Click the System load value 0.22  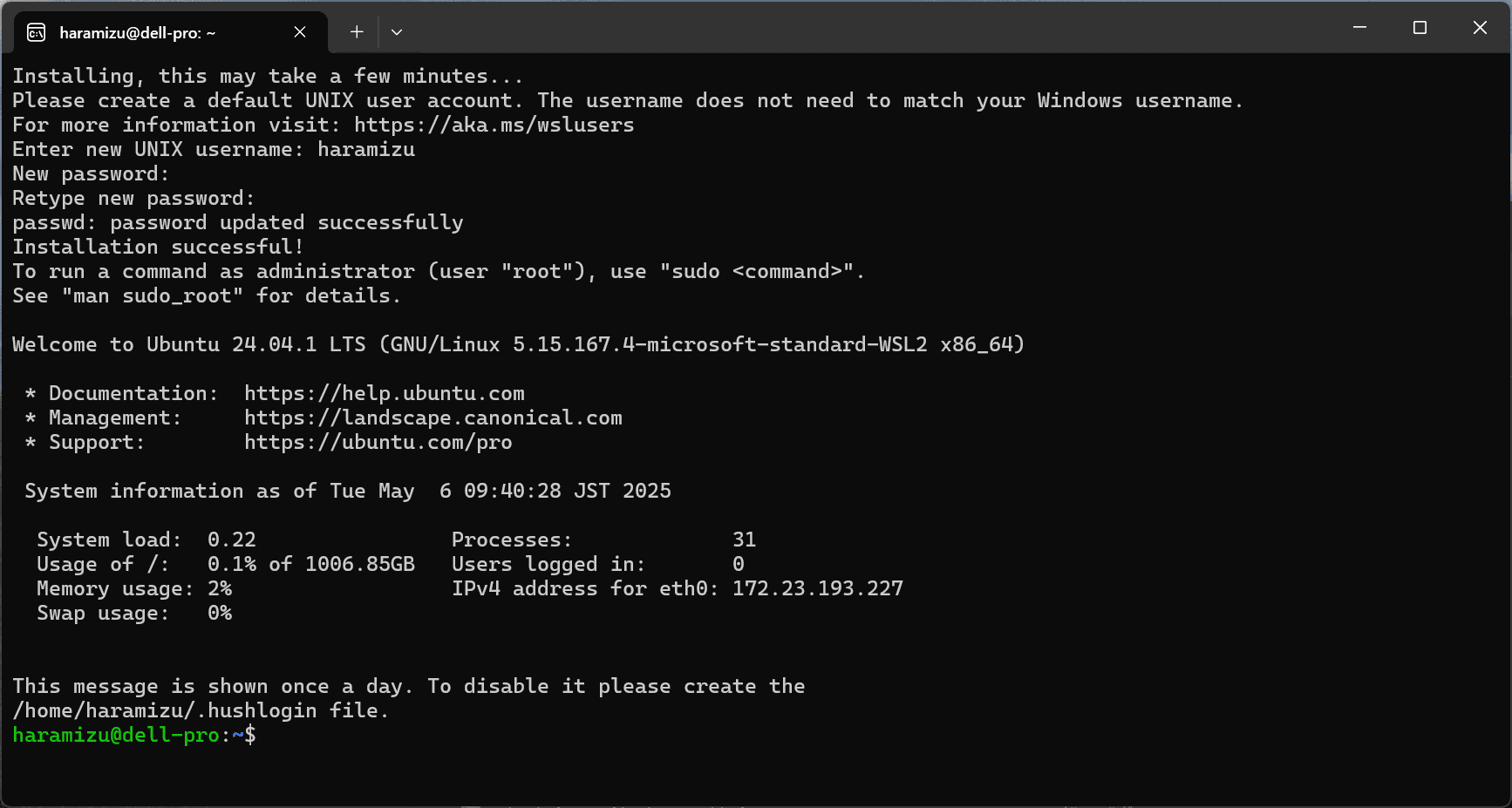(231, 540)
